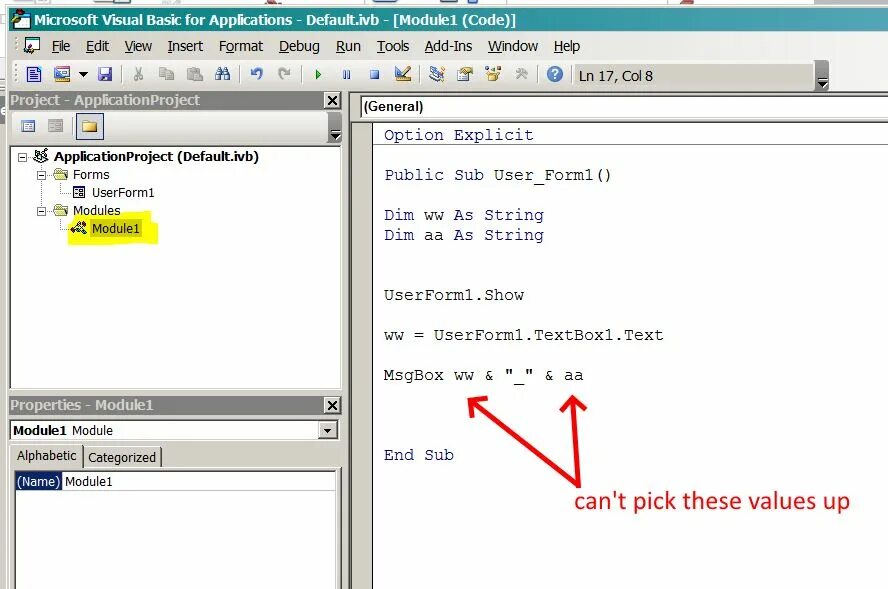The height and width of the screenshot is (589, 888).
Task: Open the Help menu
Action: coord(567,46)
